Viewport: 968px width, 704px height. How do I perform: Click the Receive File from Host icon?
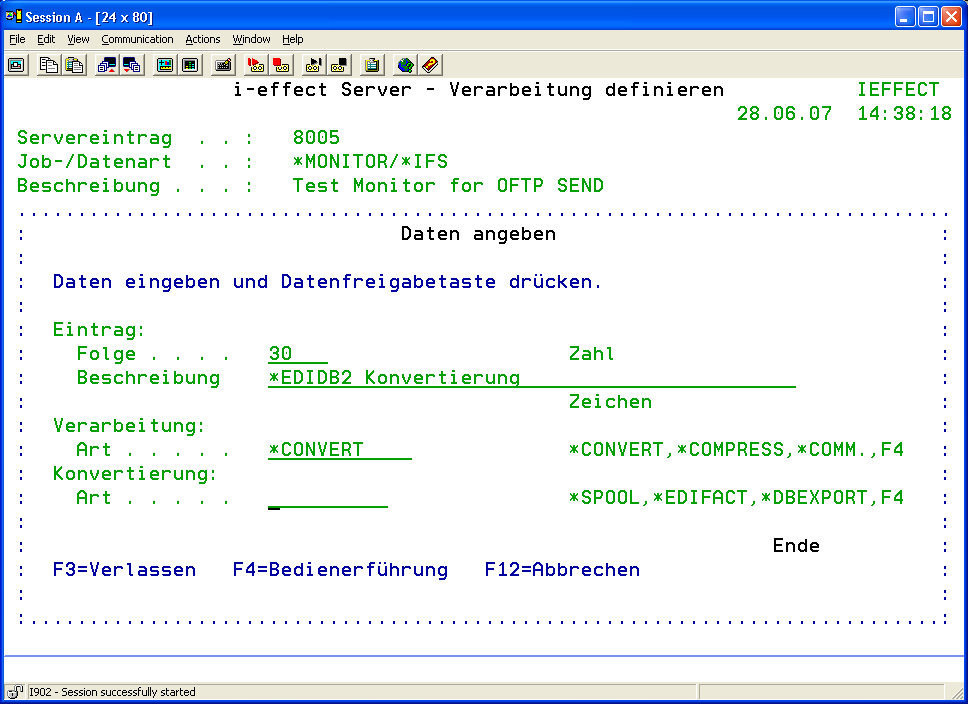tap(132, 65)
